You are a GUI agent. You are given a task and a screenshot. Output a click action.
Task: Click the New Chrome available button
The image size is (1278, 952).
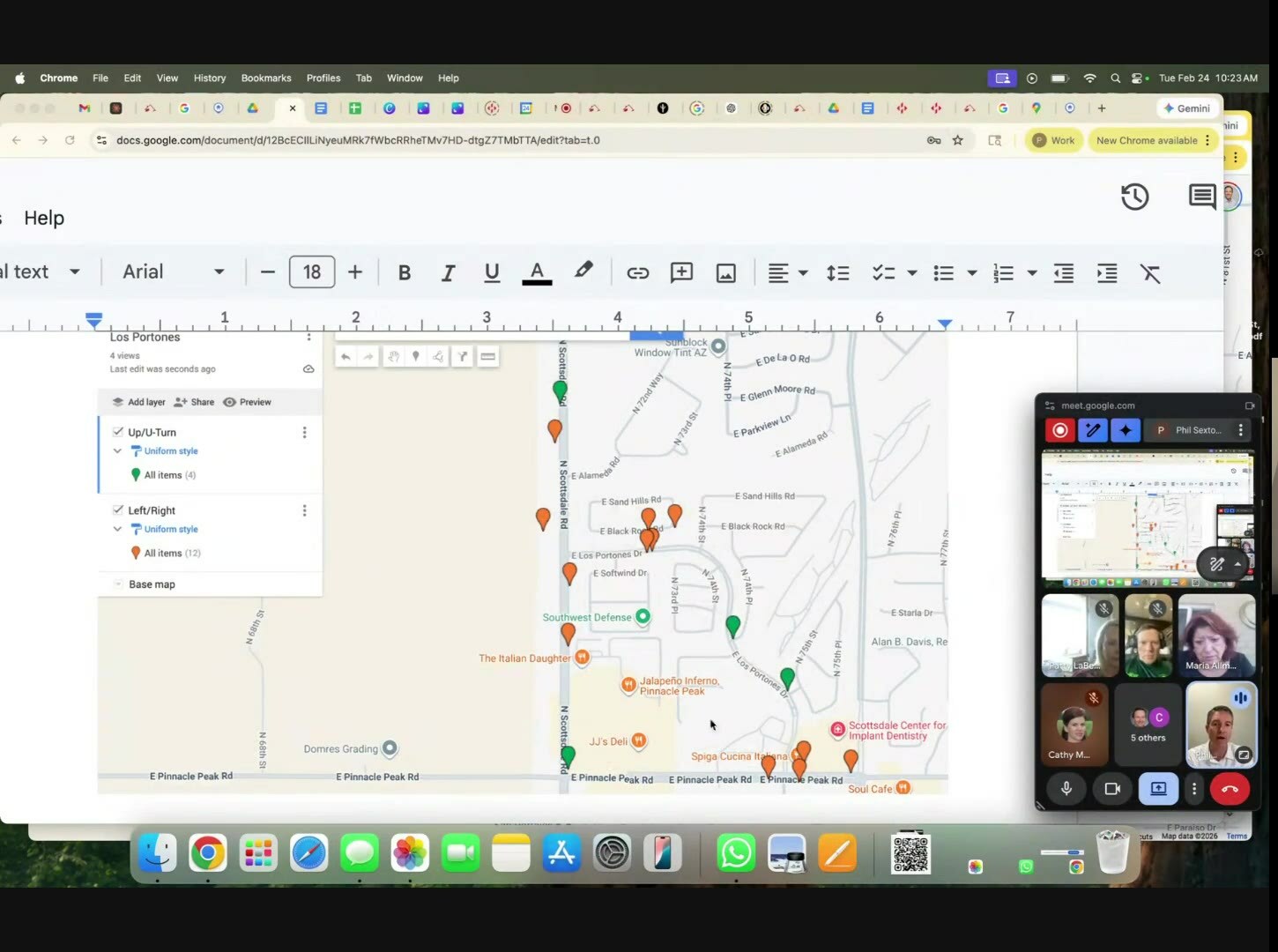(x=1154, y=140)
